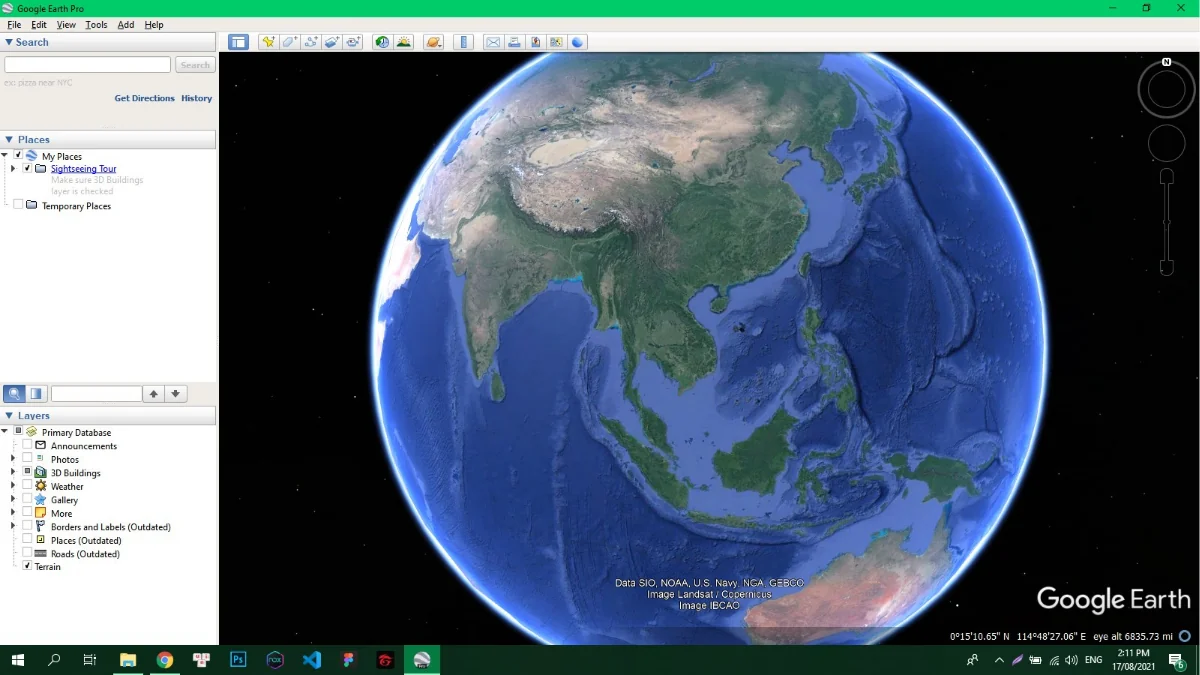Check the Temporary Places checkbox
1200x675 pixels.
(x=18, y=205)
